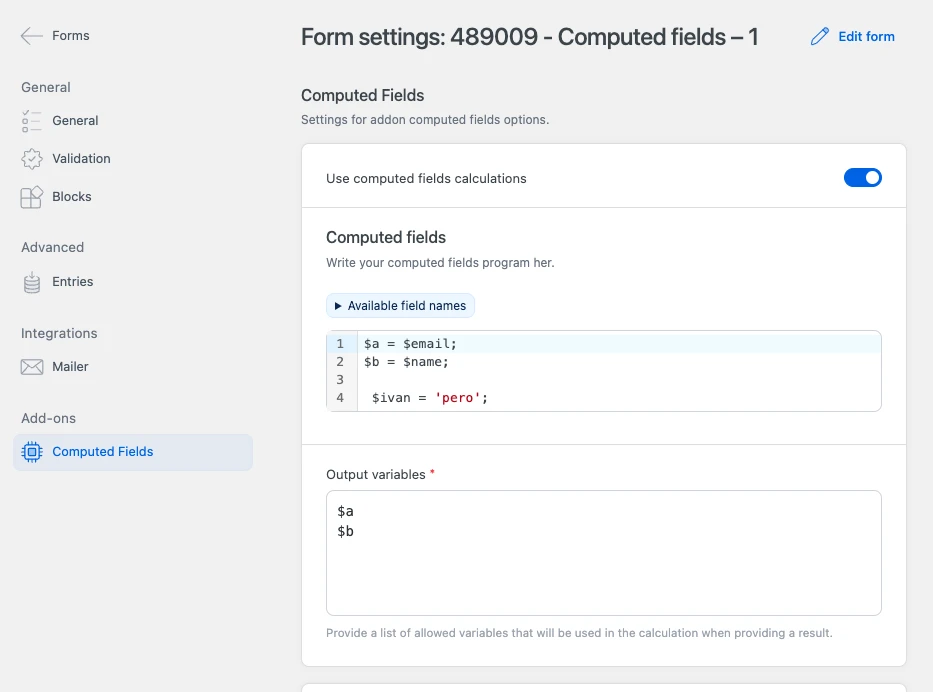Screen dimensions: 933x692
Task: Go to the Validation settings section
Action: point(81,159)
